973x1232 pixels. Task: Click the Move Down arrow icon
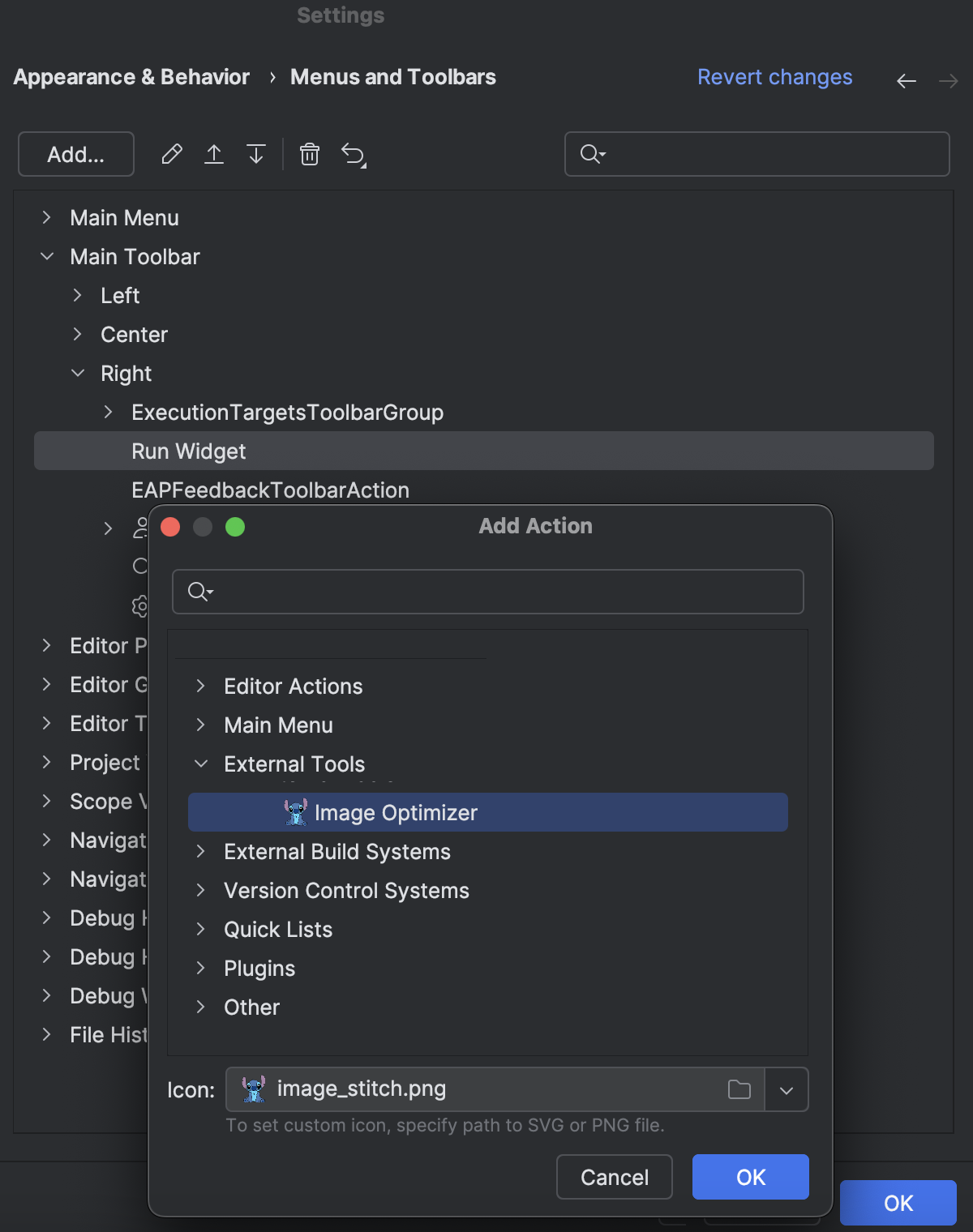click(256, 154)
